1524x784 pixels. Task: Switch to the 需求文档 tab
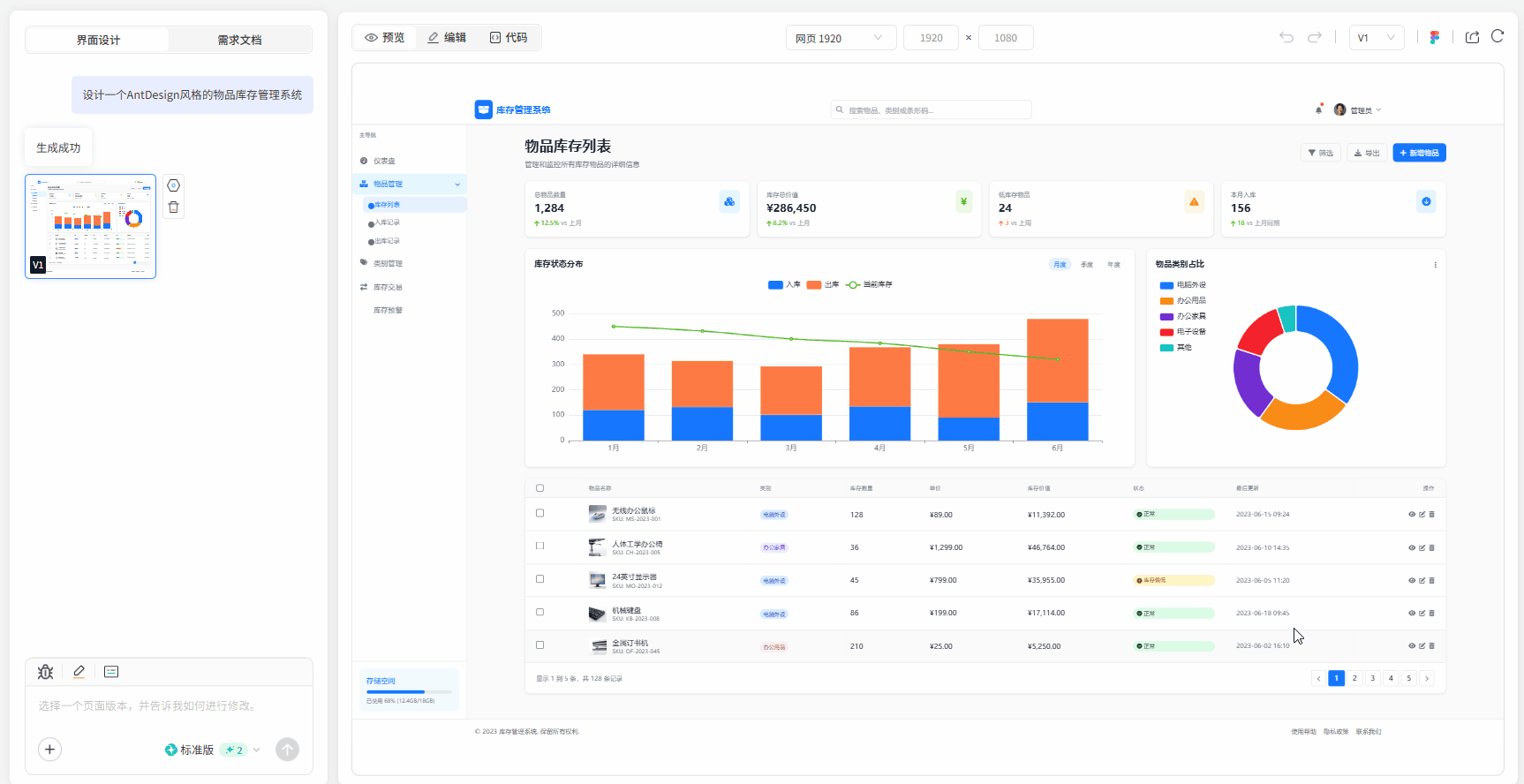[x=239, y=40]
